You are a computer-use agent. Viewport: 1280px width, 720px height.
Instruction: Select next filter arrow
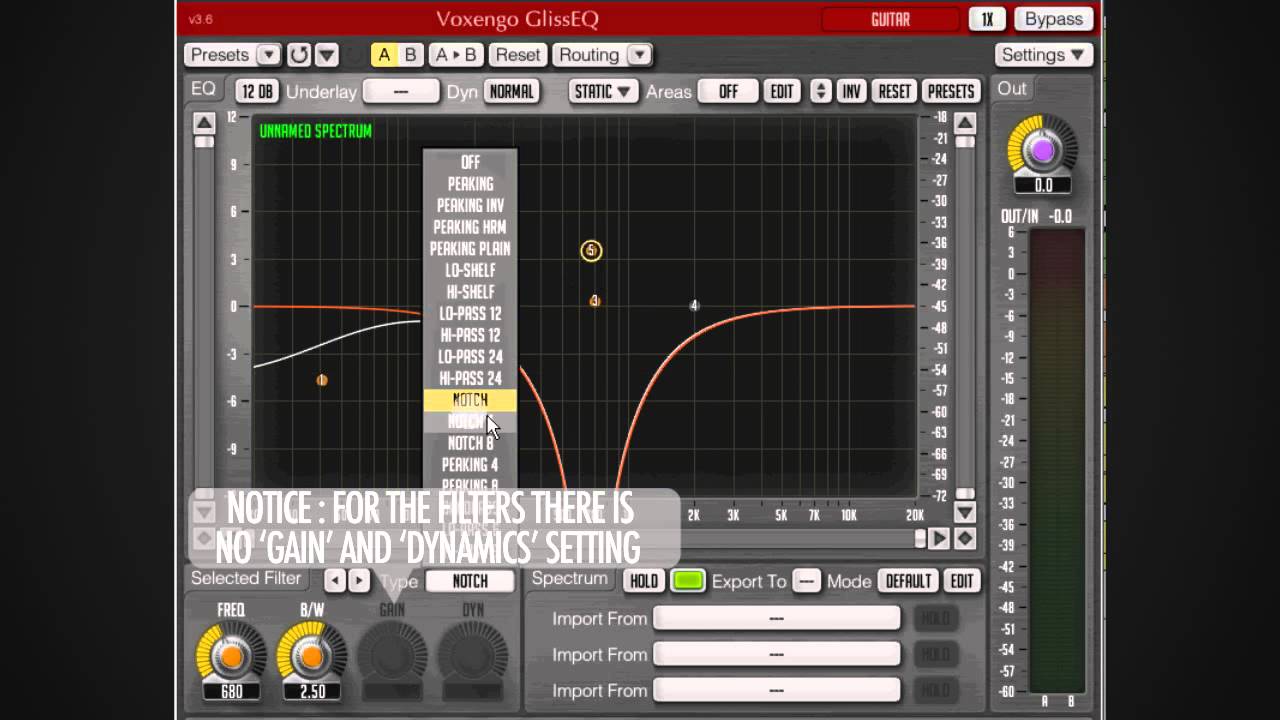358,580
